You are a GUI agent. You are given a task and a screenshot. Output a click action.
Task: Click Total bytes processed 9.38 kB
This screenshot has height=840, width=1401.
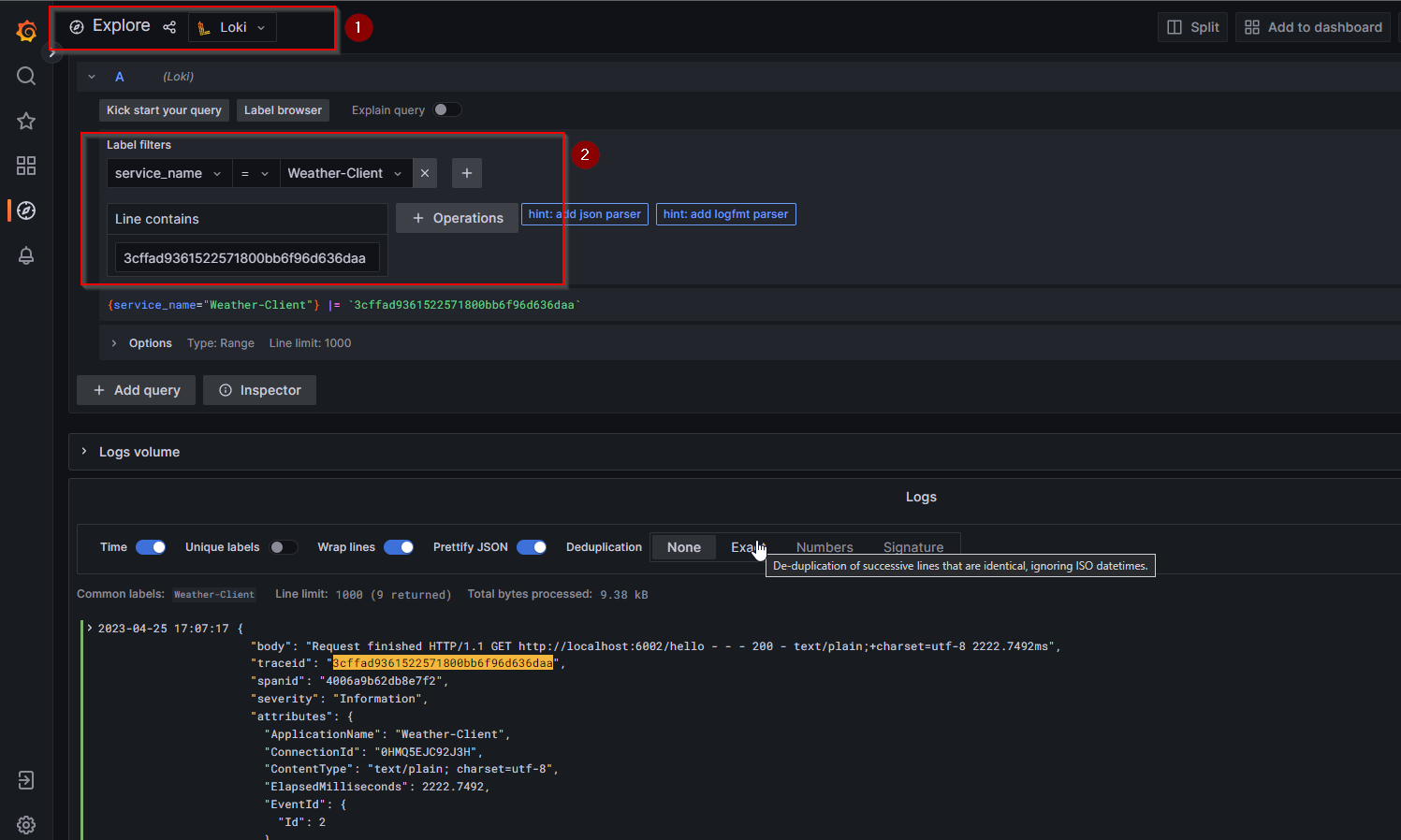pyautogui.click(x=558, y=594)
